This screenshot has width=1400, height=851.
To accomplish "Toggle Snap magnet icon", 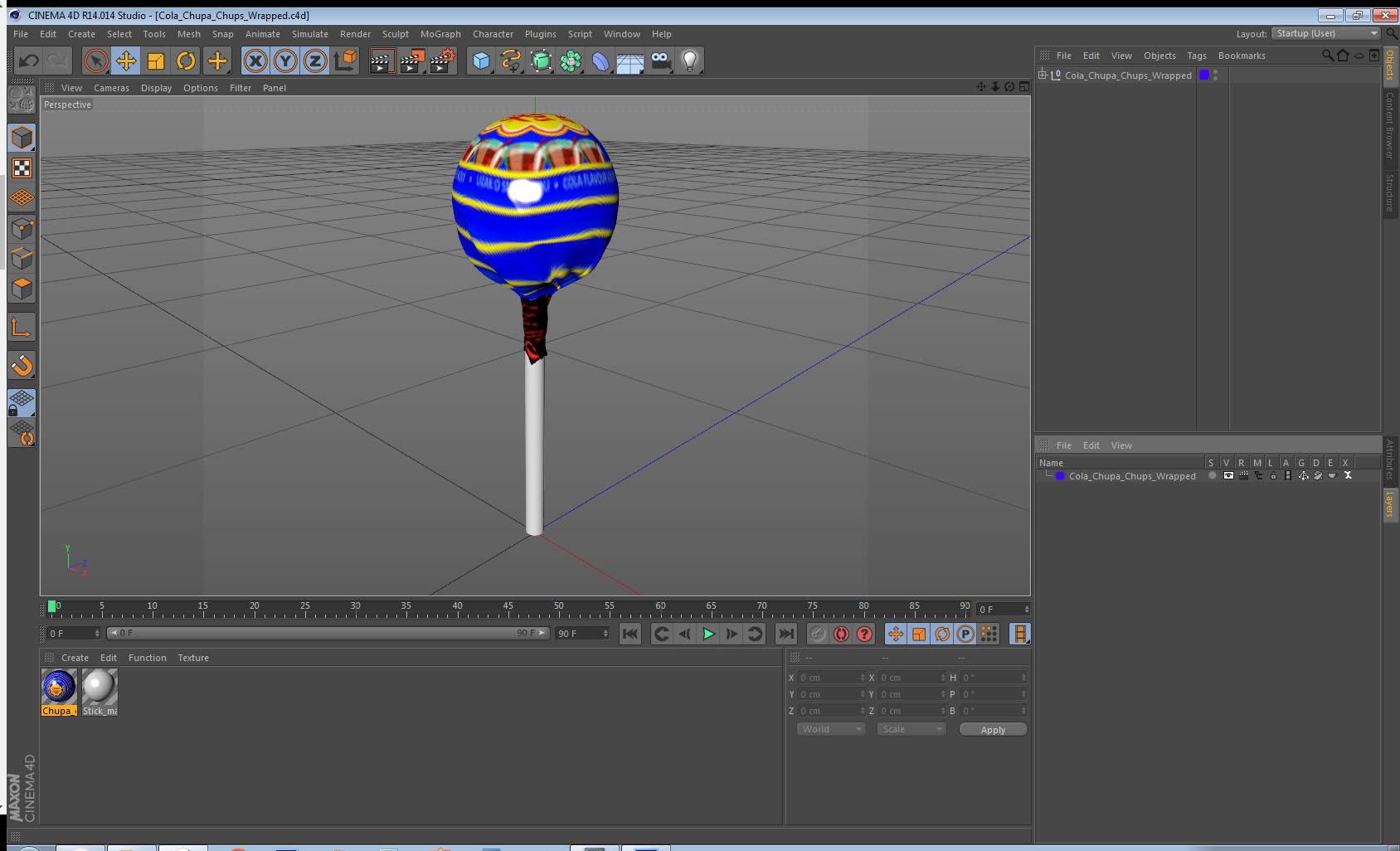I will (22, 365).
